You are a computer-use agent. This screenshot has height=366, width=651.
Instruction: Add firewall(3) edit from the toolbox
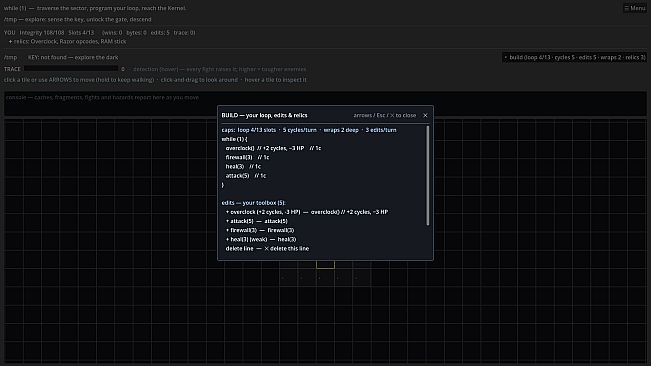260,230
